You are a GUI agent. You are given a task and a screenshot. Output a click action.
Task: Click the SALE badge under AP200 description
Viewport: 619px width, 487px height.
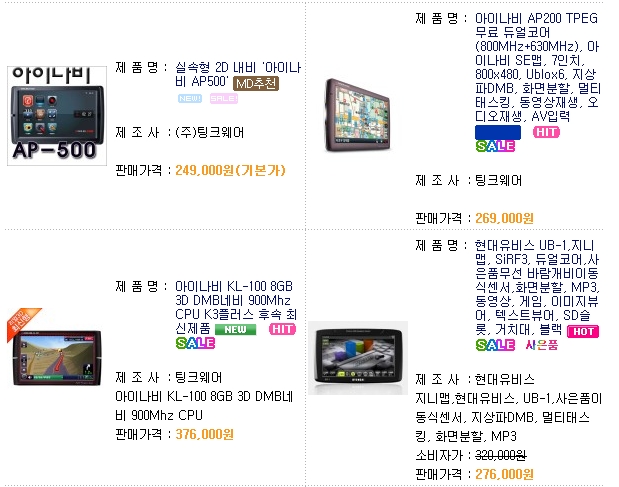click(x=495, y=146)
